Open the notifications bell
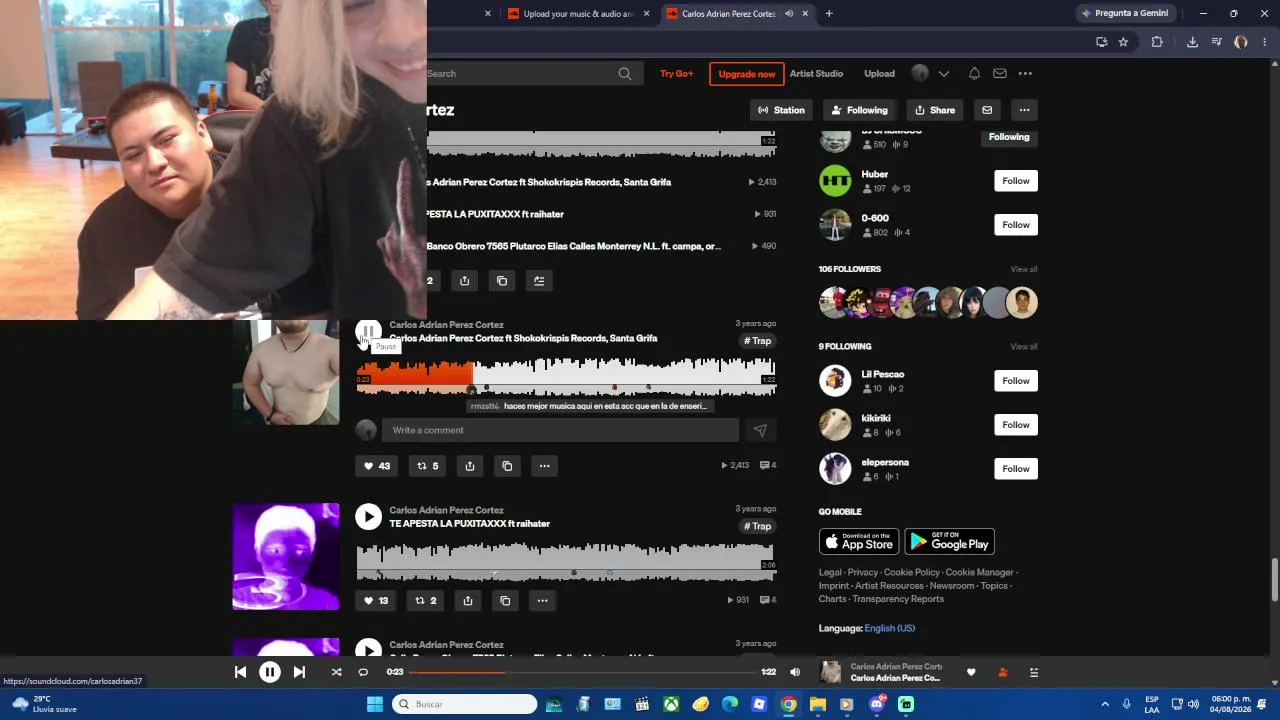 tap(974, 74)
